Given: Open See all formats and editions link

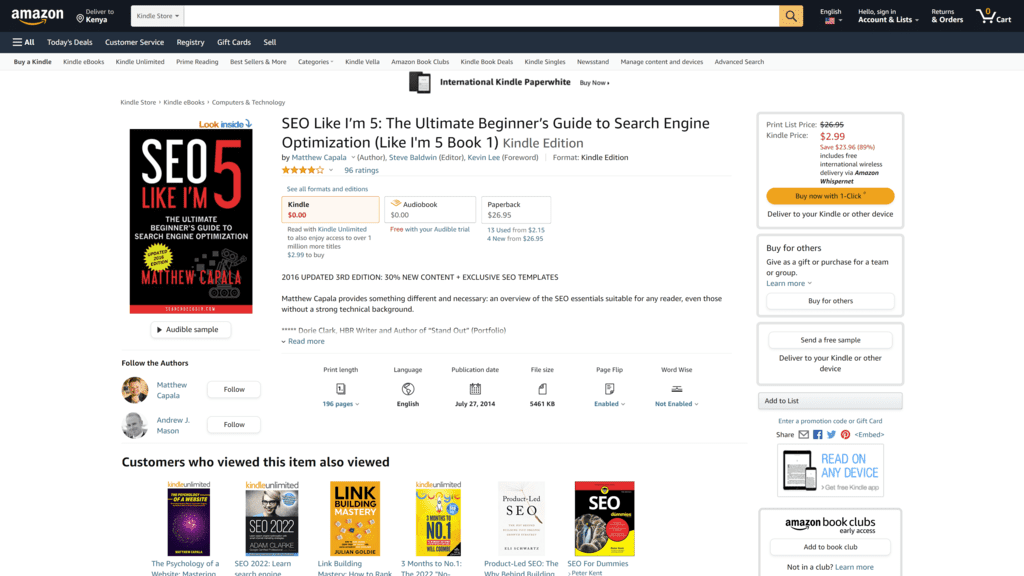Looking at the screenshot, I should [x=327, y=189].
